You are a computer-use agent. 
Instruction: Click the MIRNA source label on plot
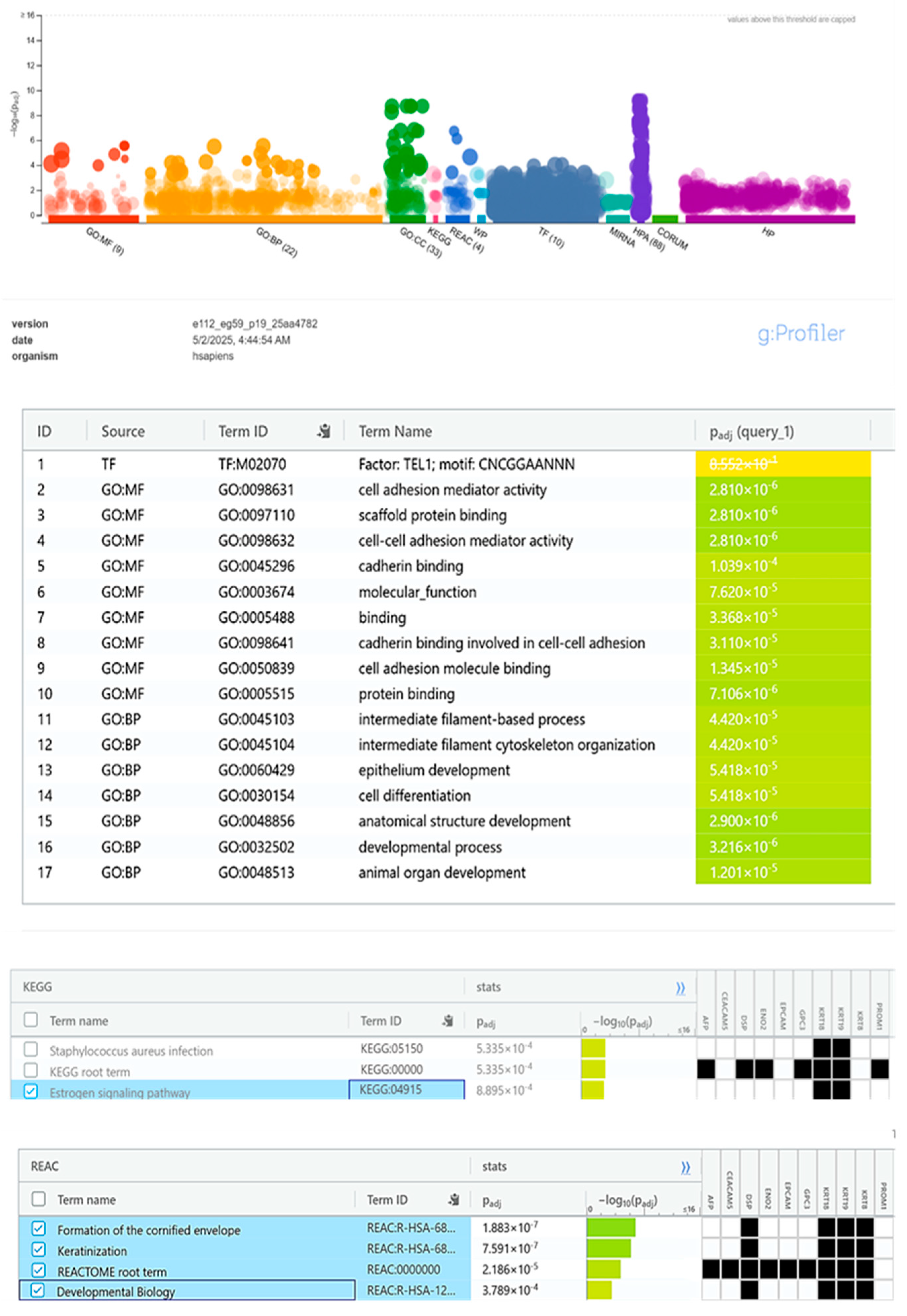(x=622, y=236)
